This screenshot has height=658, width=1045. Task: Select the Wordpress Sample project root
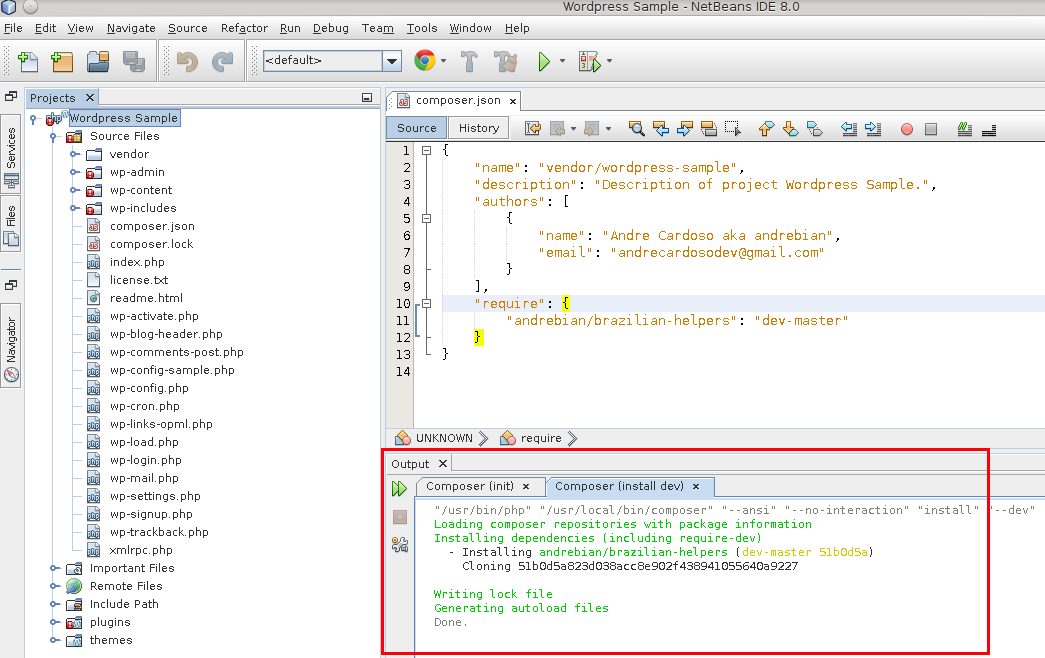click(x=124, y=118)
